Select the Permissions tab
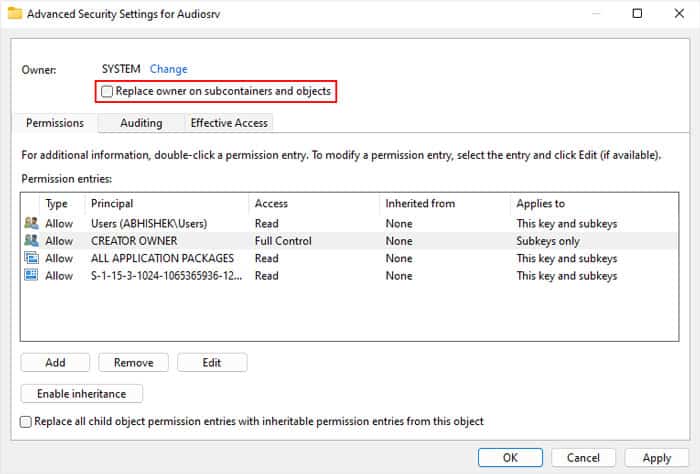 point(55,123)
